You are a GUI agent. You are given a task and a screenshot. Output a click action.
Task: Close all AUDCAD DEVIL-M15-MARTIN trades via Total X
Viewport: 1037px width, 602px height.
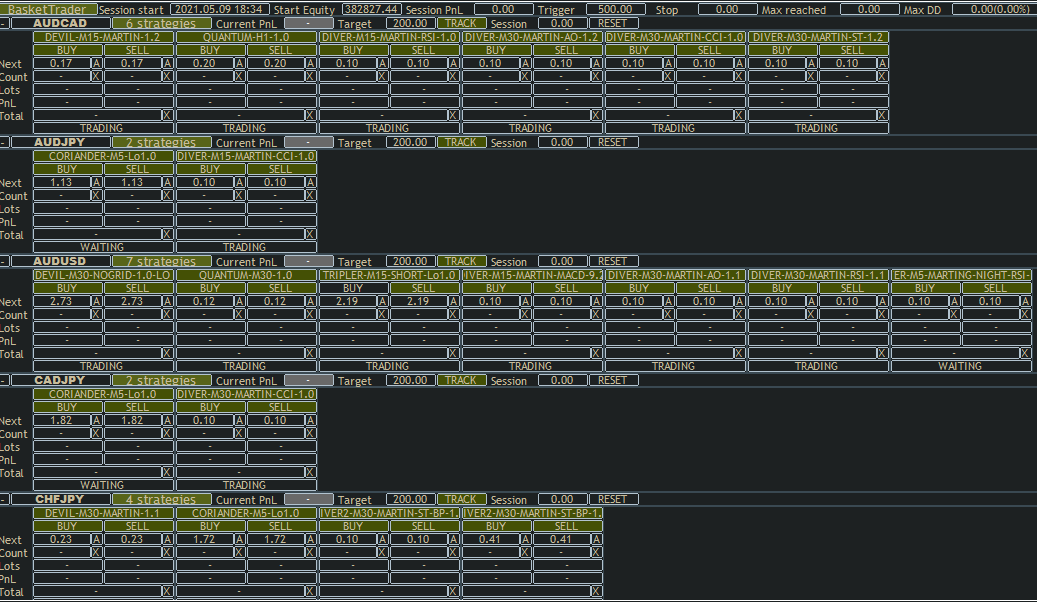tap(167, 115)
